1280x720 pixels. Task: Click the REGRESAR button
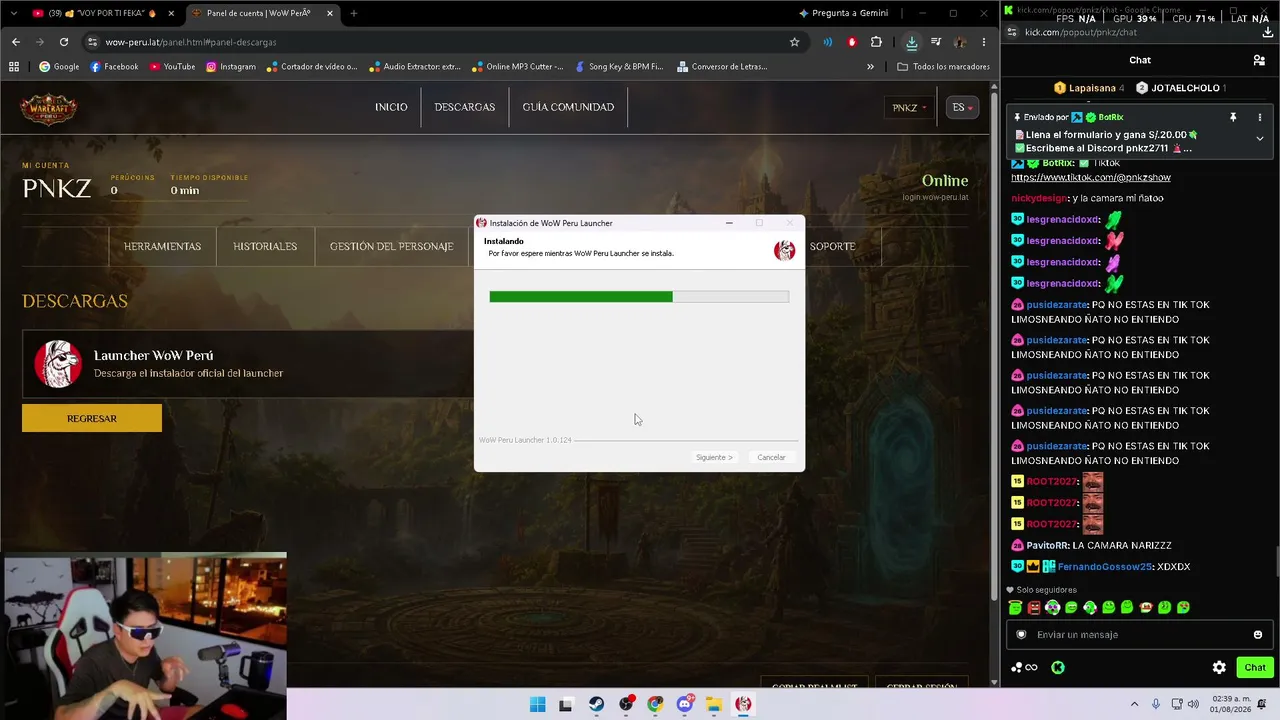coord(92,418)
